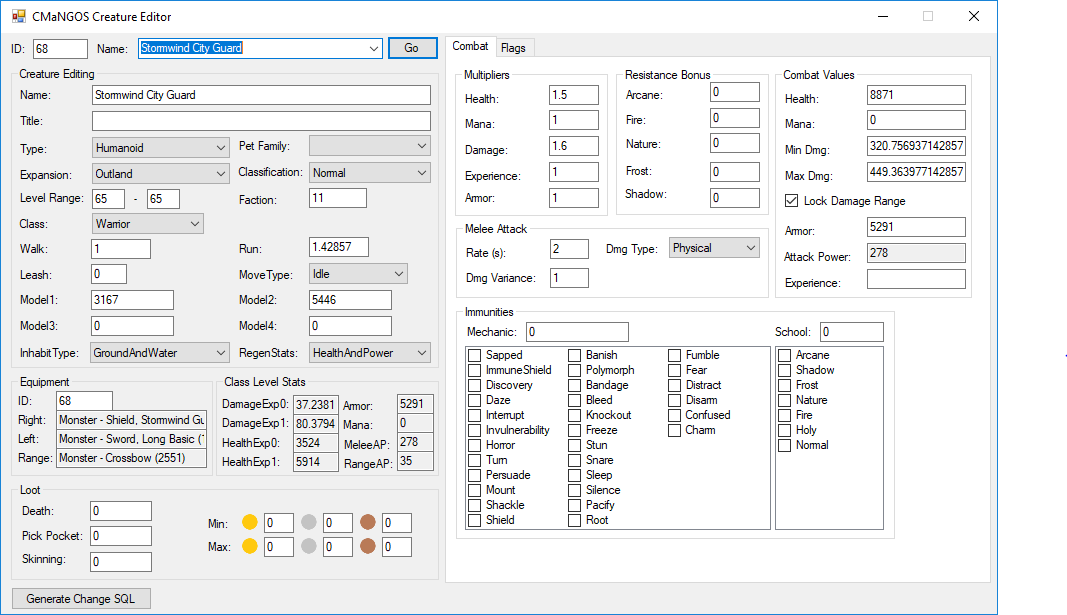Viewport: 1067px width, 615px height.
Task: Tick the Frost school immunity
Action: coord(785,385)
